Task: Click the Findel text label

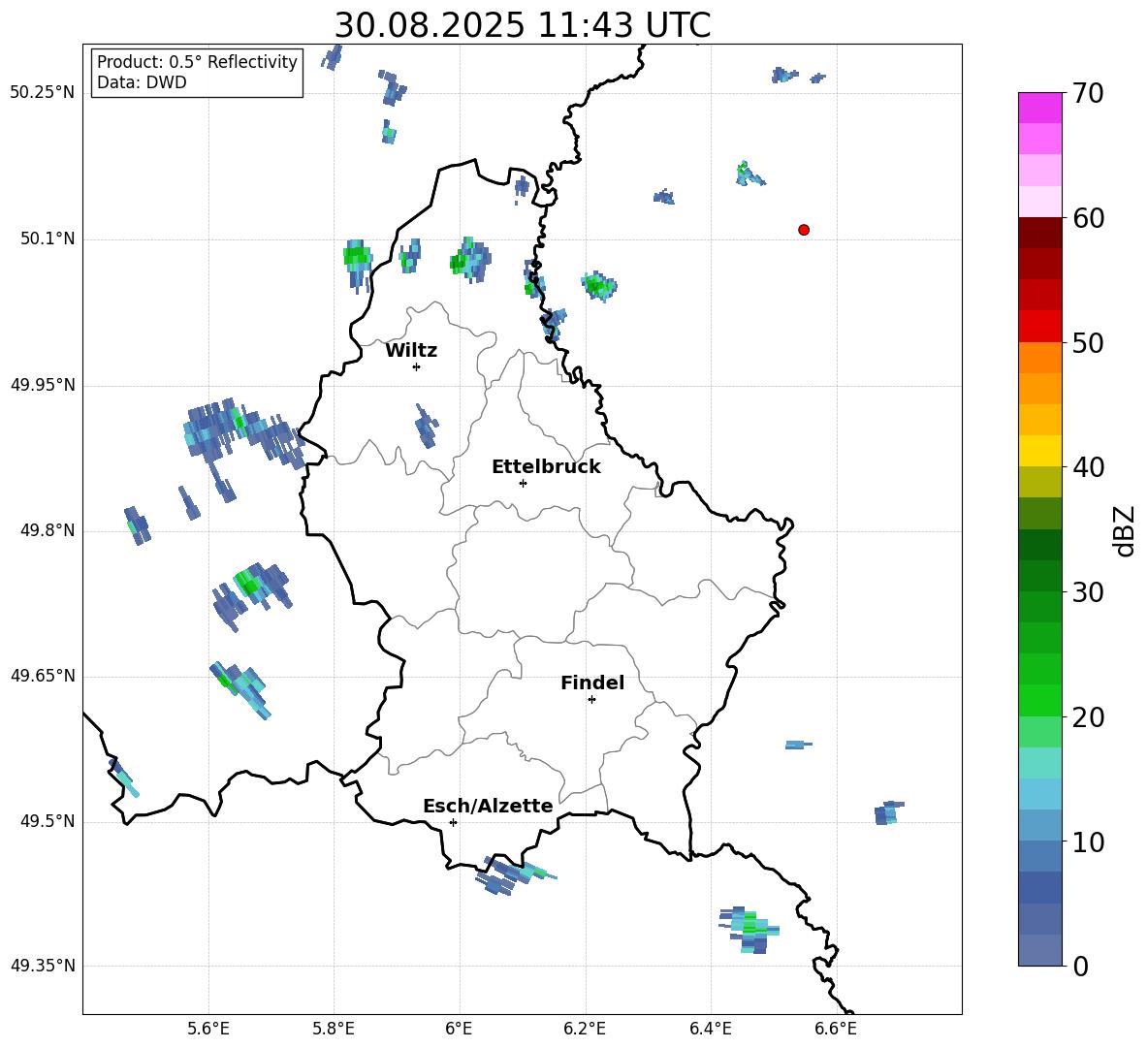Action: coord(592,683)
